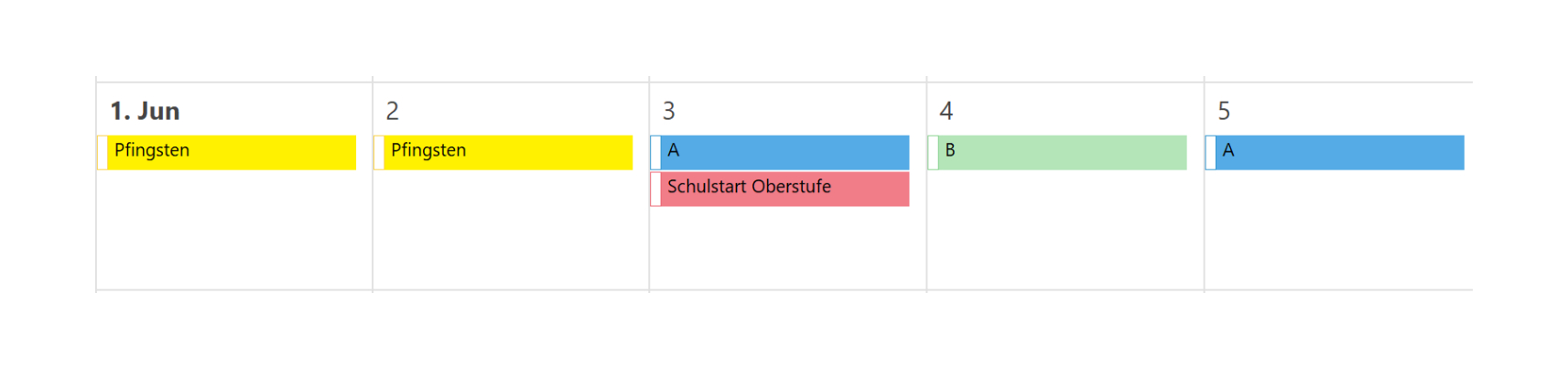Click left edge handle of day 5 A event

1210,152
